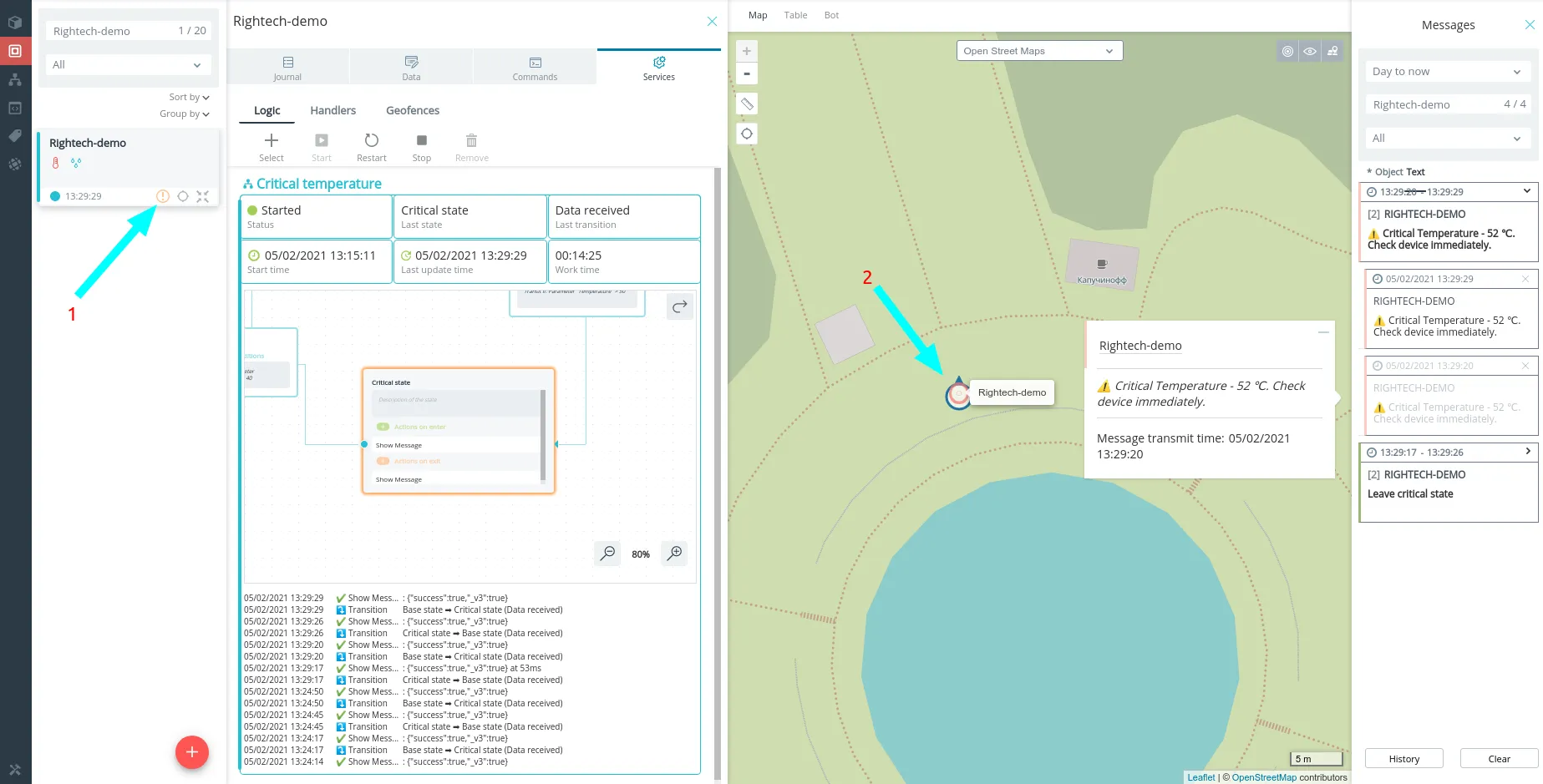Expand the Sort by option
This screenshot has width=1543, height=784.
coord(189,98)
